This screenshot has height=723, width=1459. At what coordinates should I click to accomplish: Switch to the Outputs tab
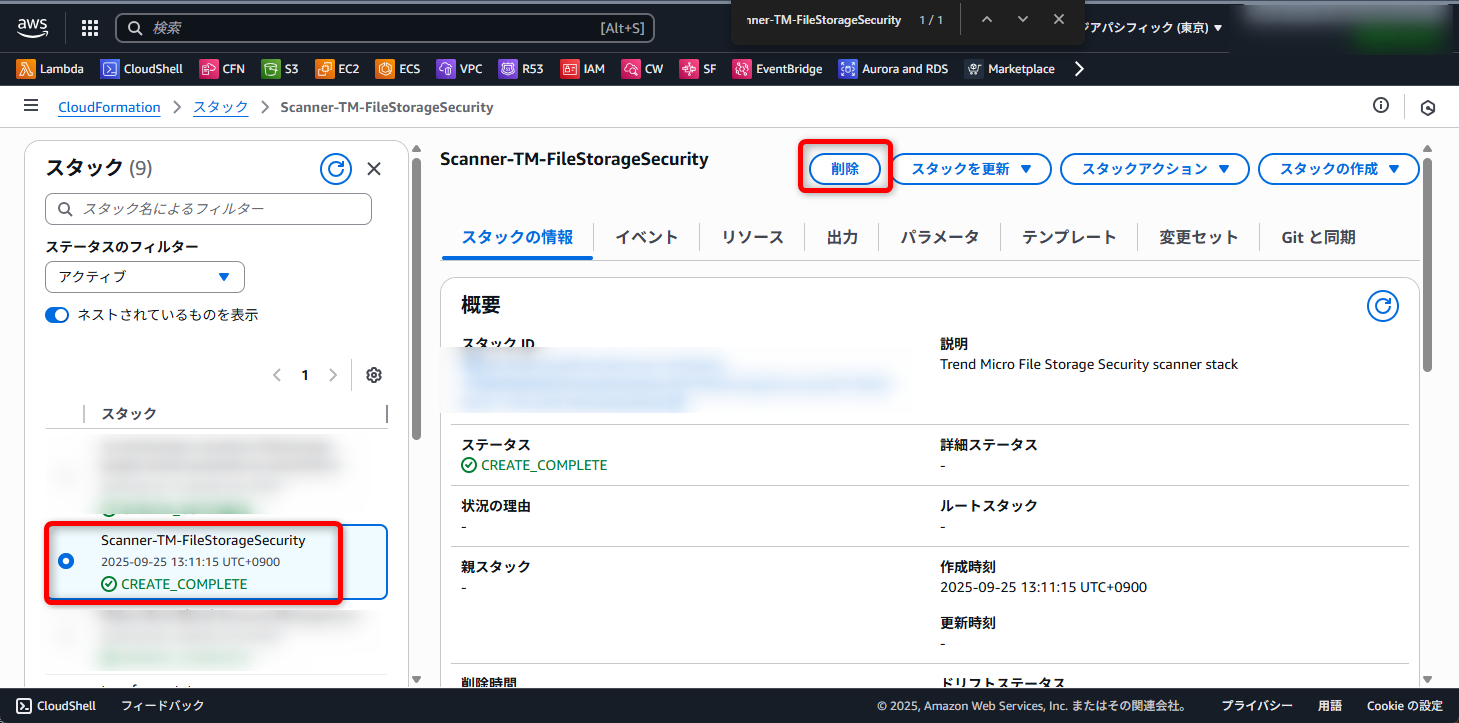click(843, 237)
